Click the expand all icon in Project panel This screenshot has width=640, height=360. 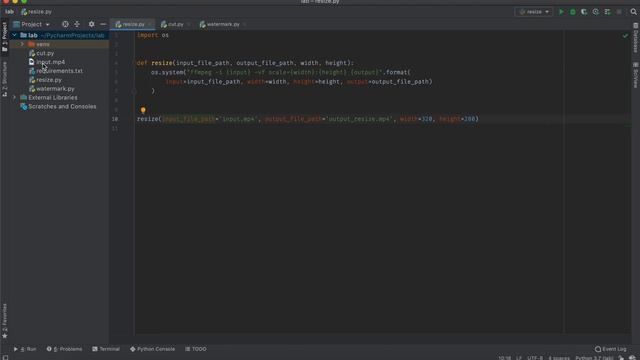77,24
